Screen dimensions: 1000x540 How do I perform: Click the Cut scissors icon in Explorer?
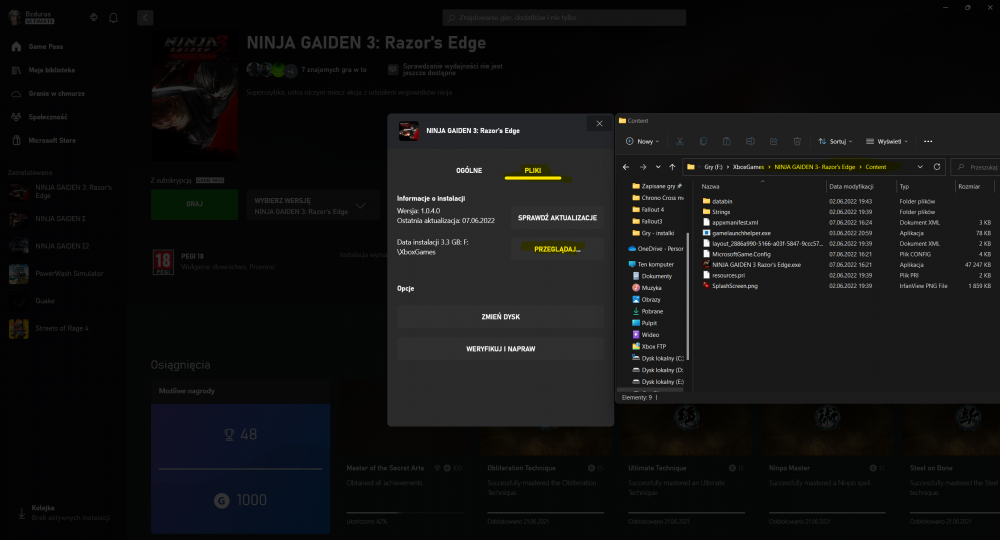[x=680, y=142]
